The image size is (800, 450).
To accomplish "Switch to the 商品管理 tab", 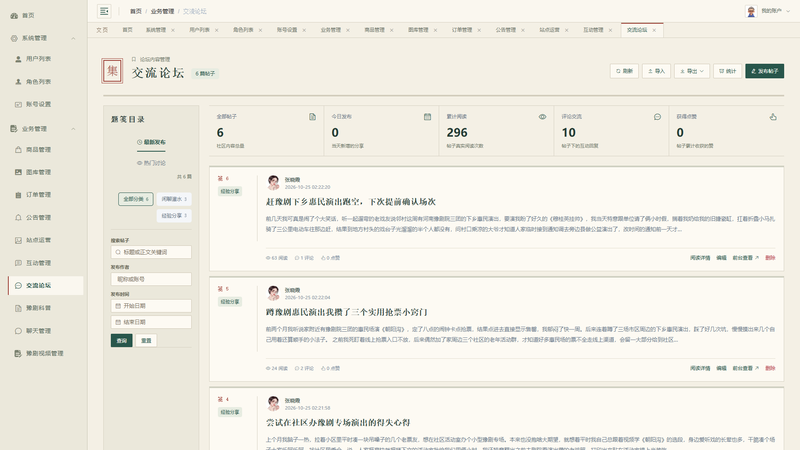I will pyautogui.click(x=374, y=30).
